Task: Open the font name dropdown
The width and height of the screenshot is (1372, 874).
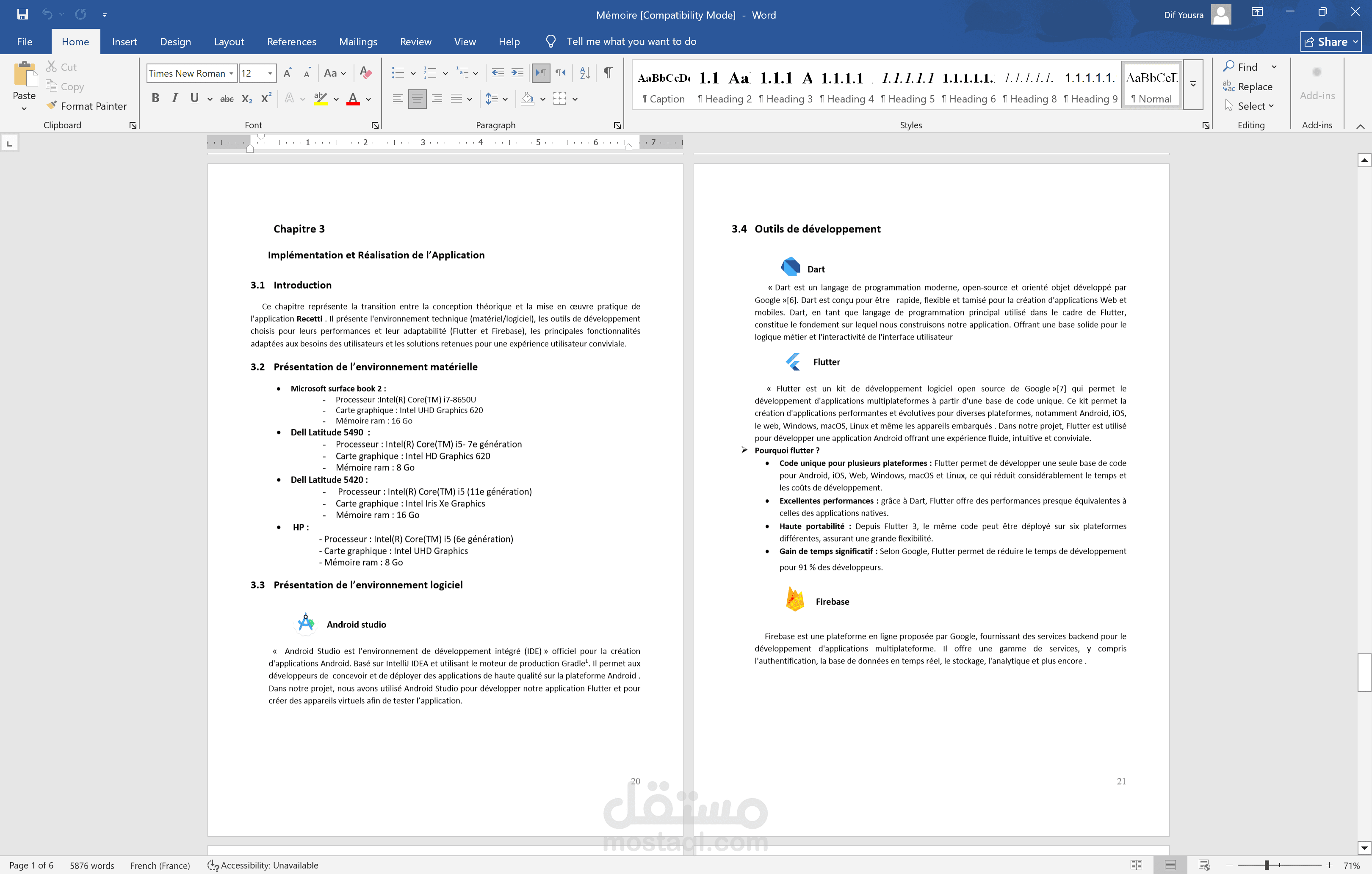Action: click(231, 74)
